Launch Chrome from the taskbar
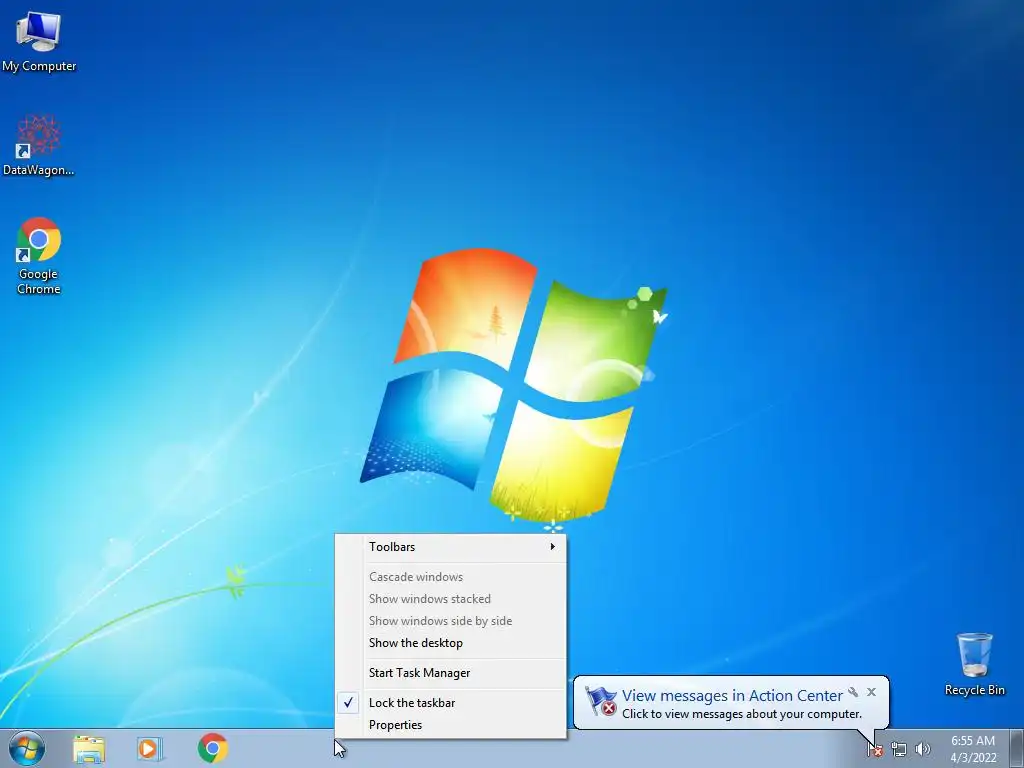The width and height of the screenshot is (1024, 768). [212, 748]
